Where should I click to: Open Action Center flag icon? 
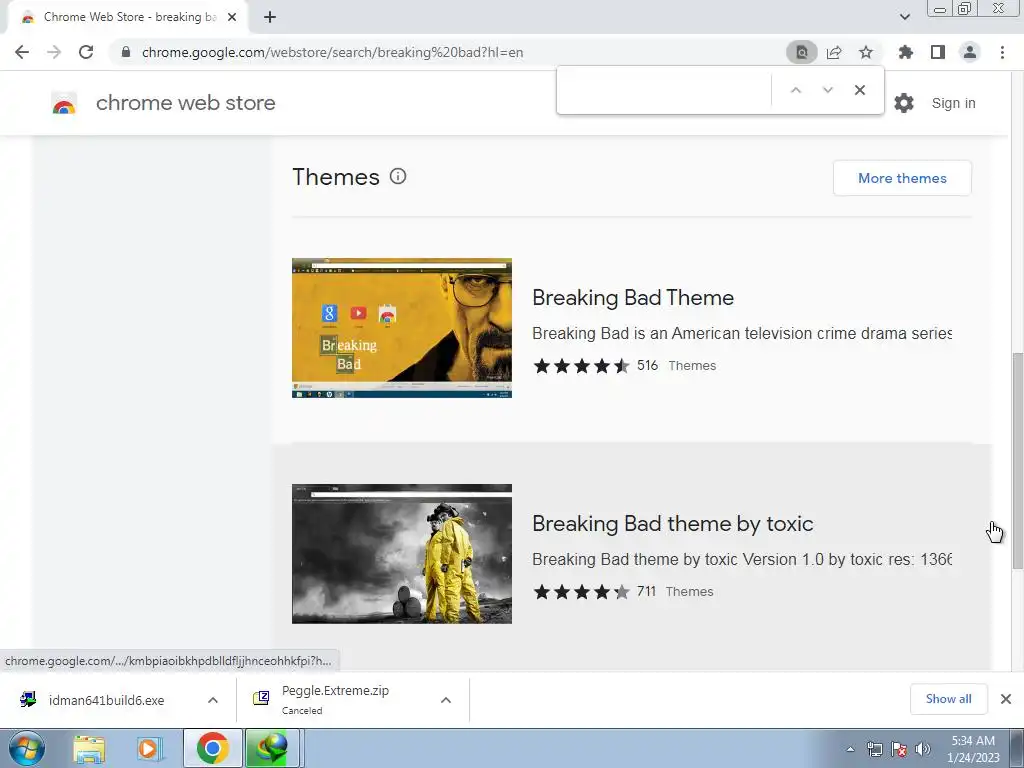tap(899, 749)
